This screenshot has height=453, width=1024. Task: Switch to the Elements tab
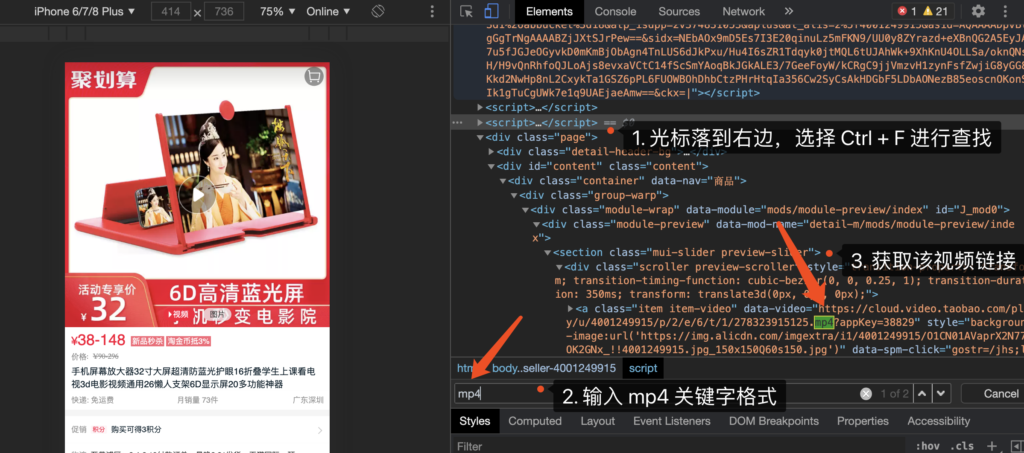pyautogui.click(x=549, y=11)
